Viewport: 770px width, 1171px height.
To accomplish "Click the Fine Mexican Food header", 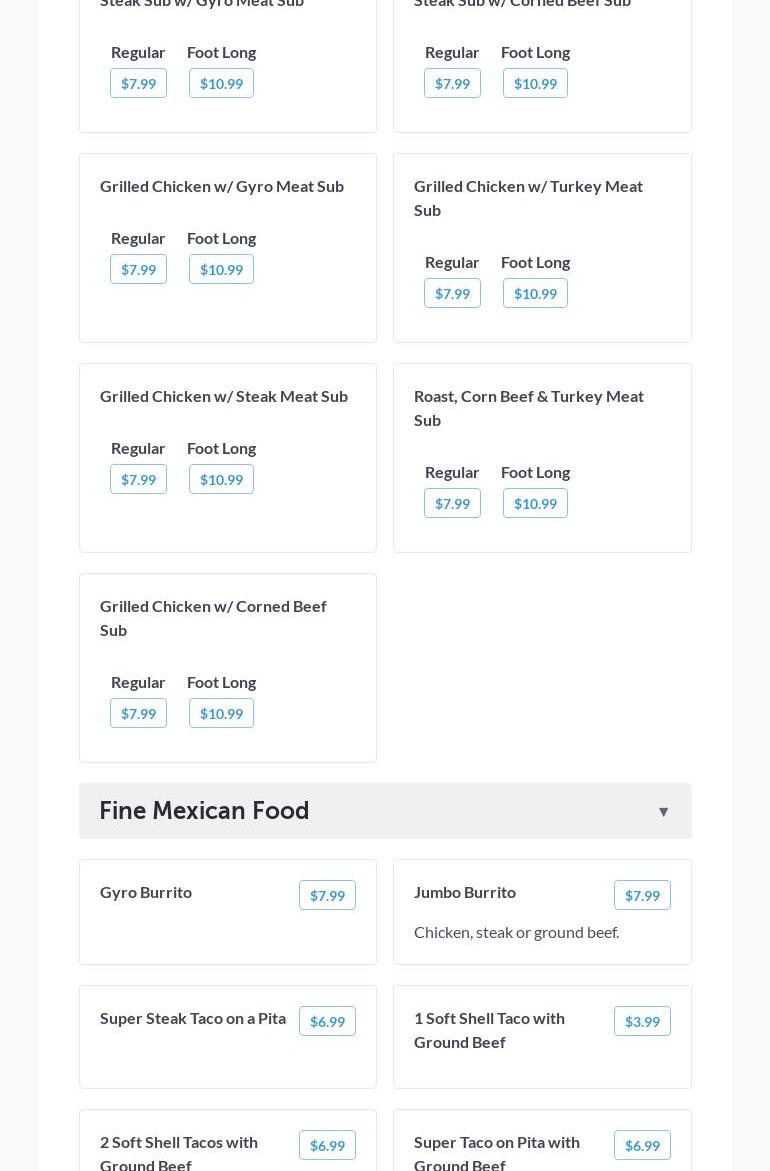I will (204, 811).
